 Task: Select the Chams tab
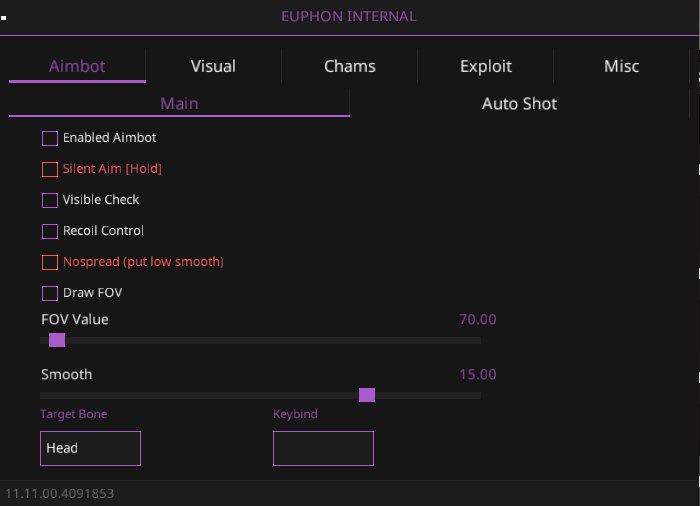pyautogui.click(x=350, y=67)
